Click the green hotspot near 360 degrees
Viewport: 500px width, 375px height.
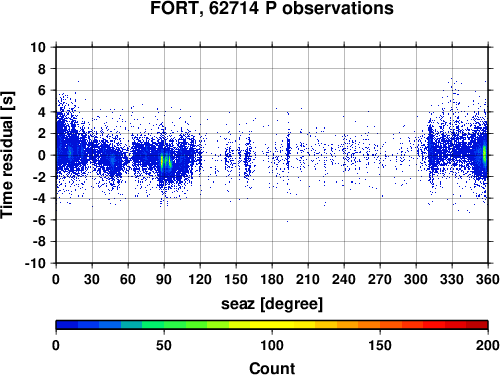[485, 154]
